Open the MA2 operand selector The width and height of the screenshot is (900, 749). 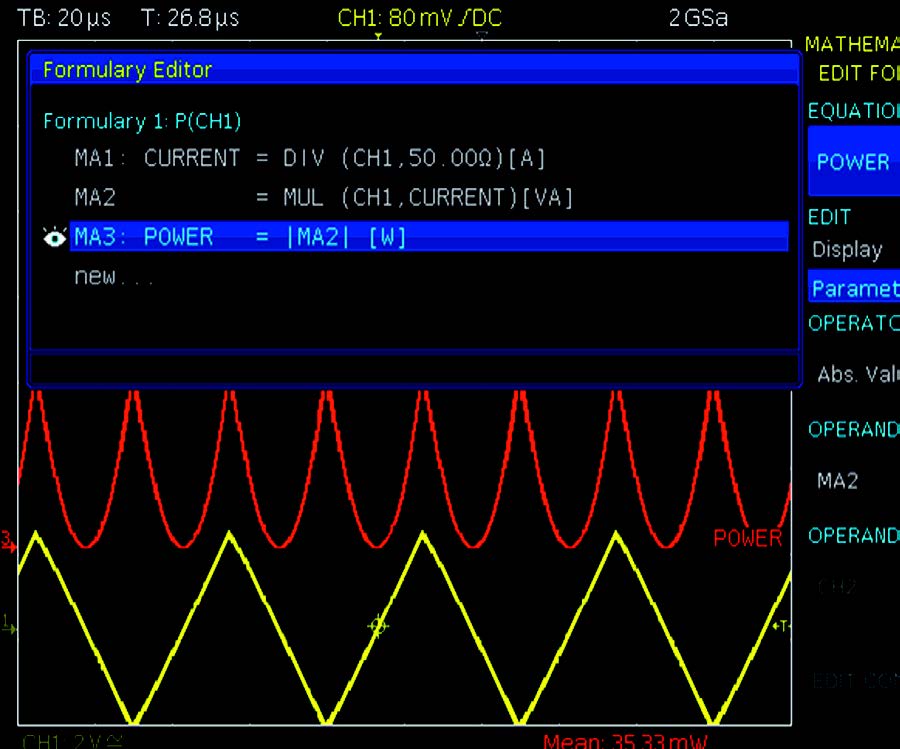838,481
